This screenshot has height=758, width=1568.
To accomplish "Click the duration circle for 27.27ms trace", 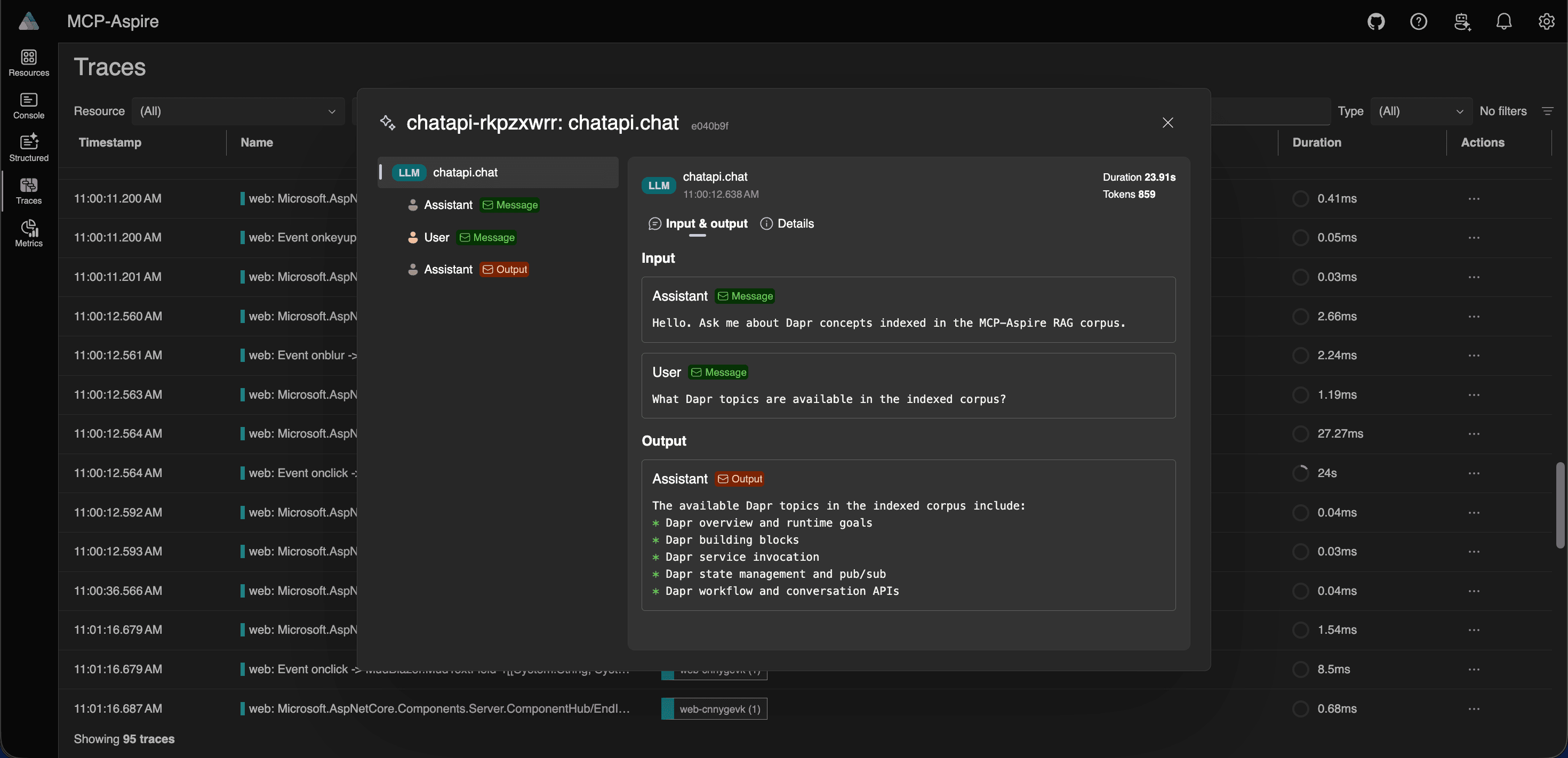I will (1300, 434).
